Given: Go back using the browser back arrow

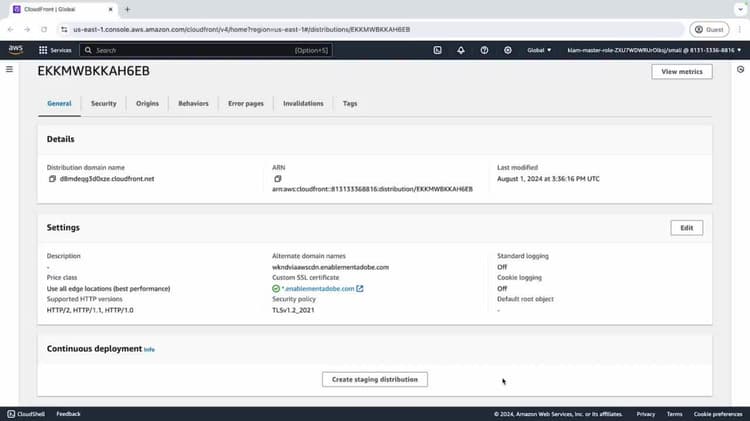Looking at the screenshot, I should [11, 30].
